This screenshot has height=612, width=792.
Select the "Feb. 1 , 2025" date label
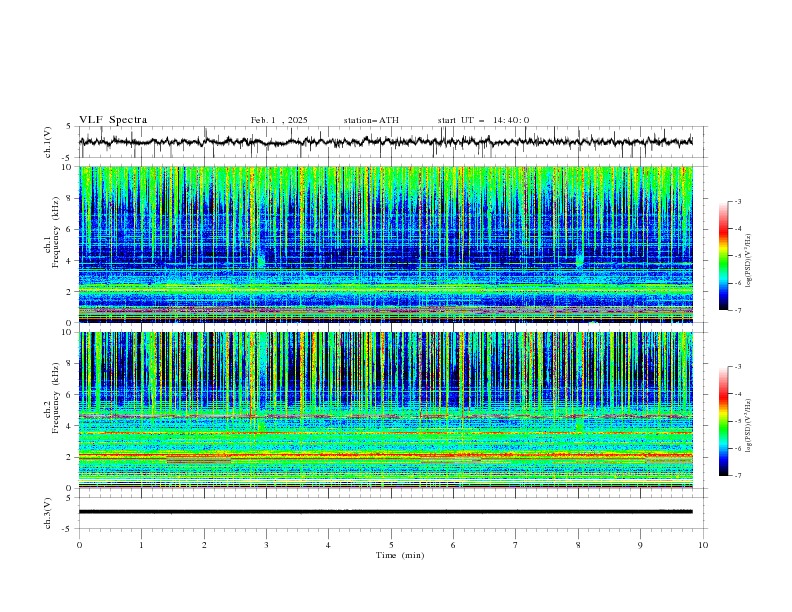279,120
